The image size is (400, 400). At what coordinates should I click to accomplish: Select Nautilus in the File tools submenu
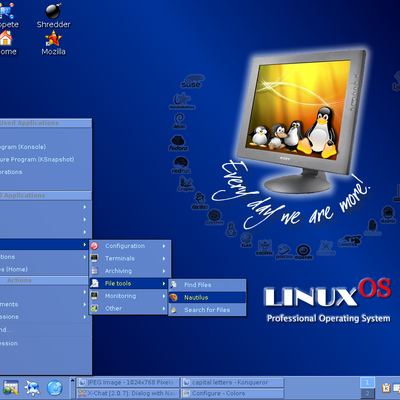[207, 297]
